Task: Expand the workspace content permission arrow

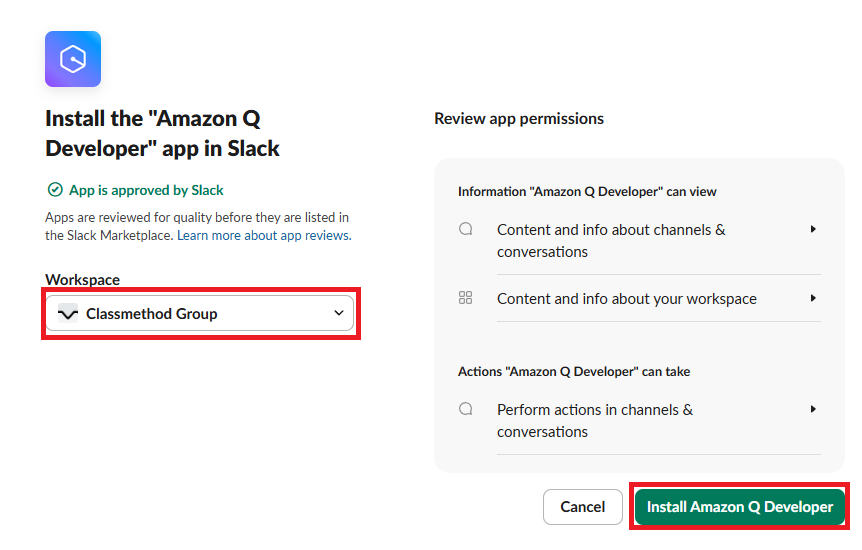Action: 813,298
